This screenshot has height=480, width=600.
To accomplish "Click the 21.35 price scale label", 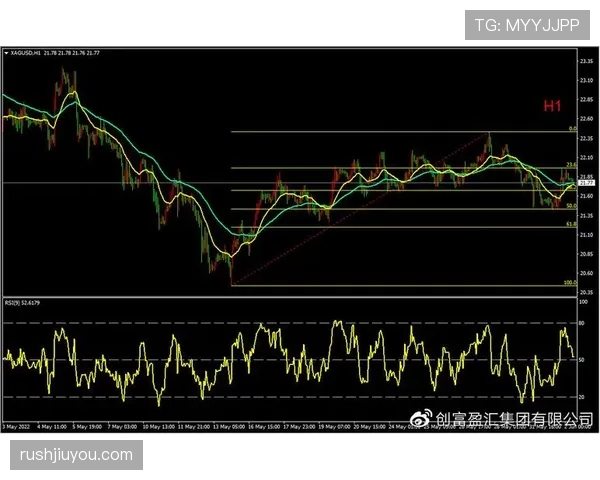I will [x=586, y=216].
